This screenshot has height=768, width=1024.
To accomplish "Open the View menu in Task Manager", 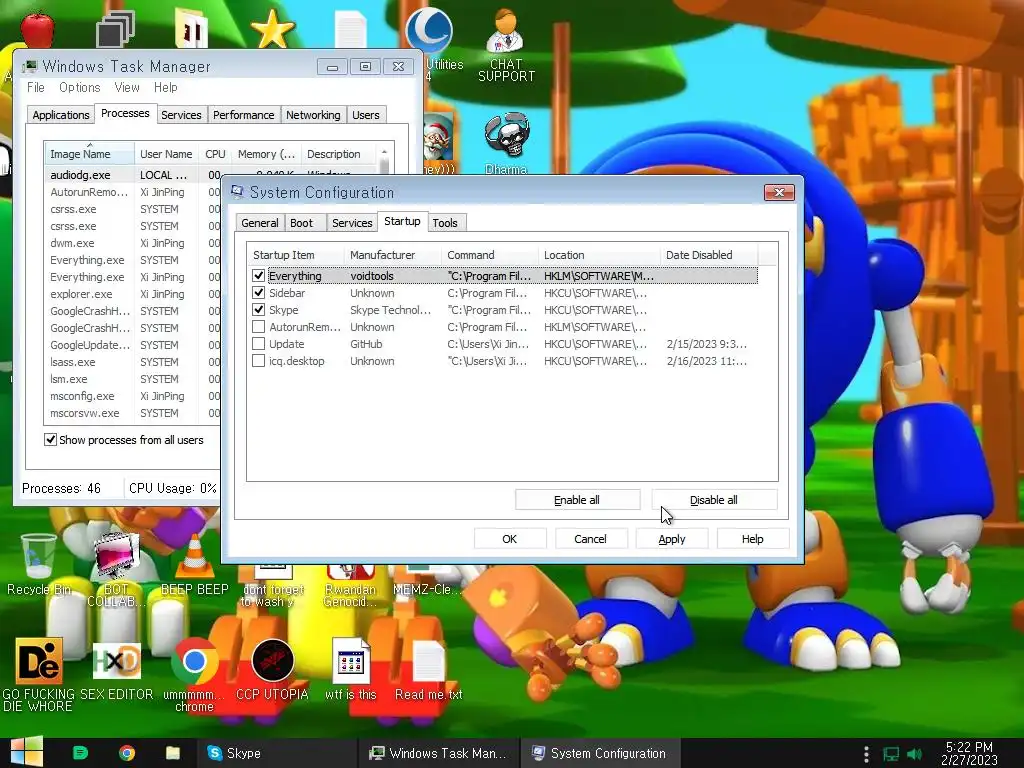I will 127,88.
